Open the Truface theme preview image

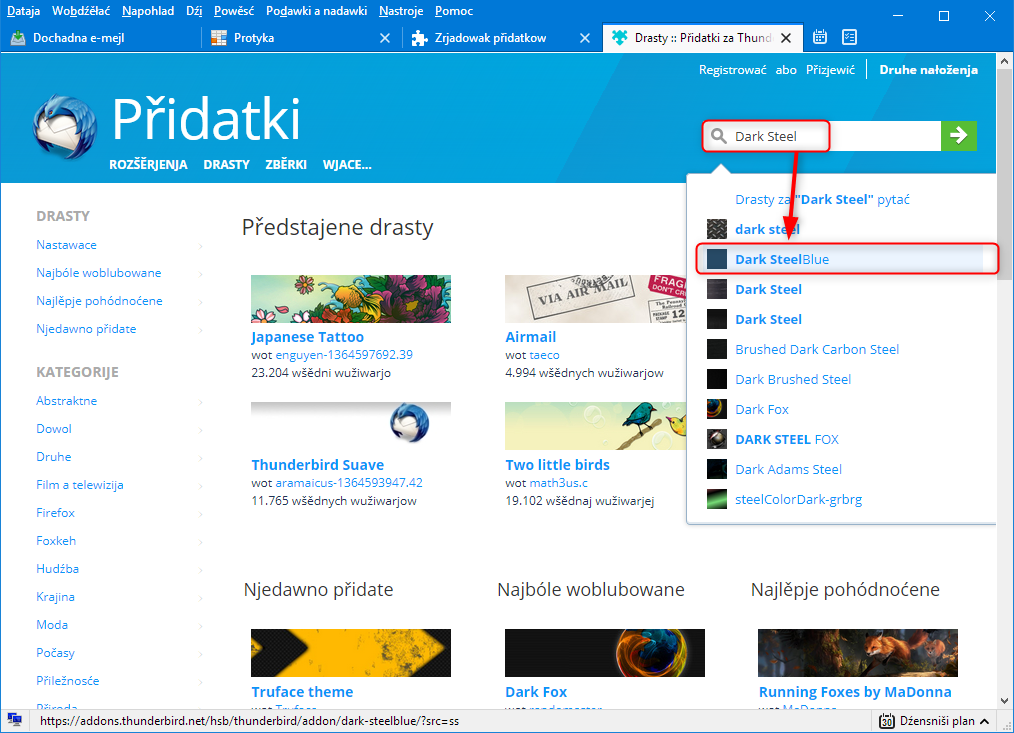pyautogui.click(x=351, y=653)
